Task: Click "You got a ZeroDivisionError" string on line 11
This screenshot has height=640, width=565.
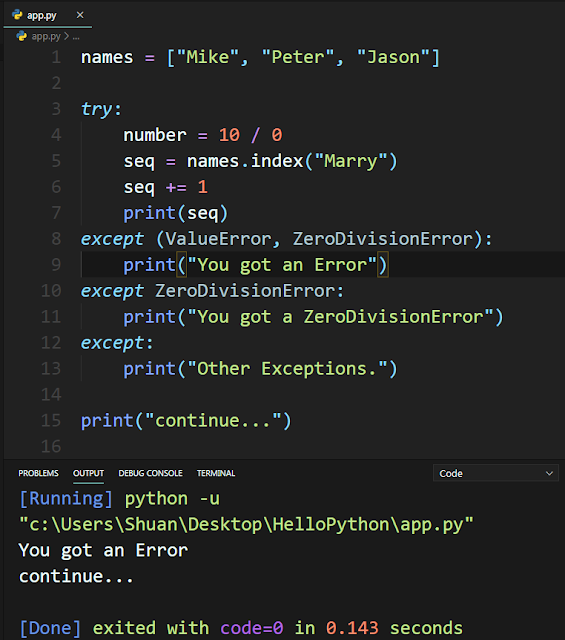Action: point(340,317)
